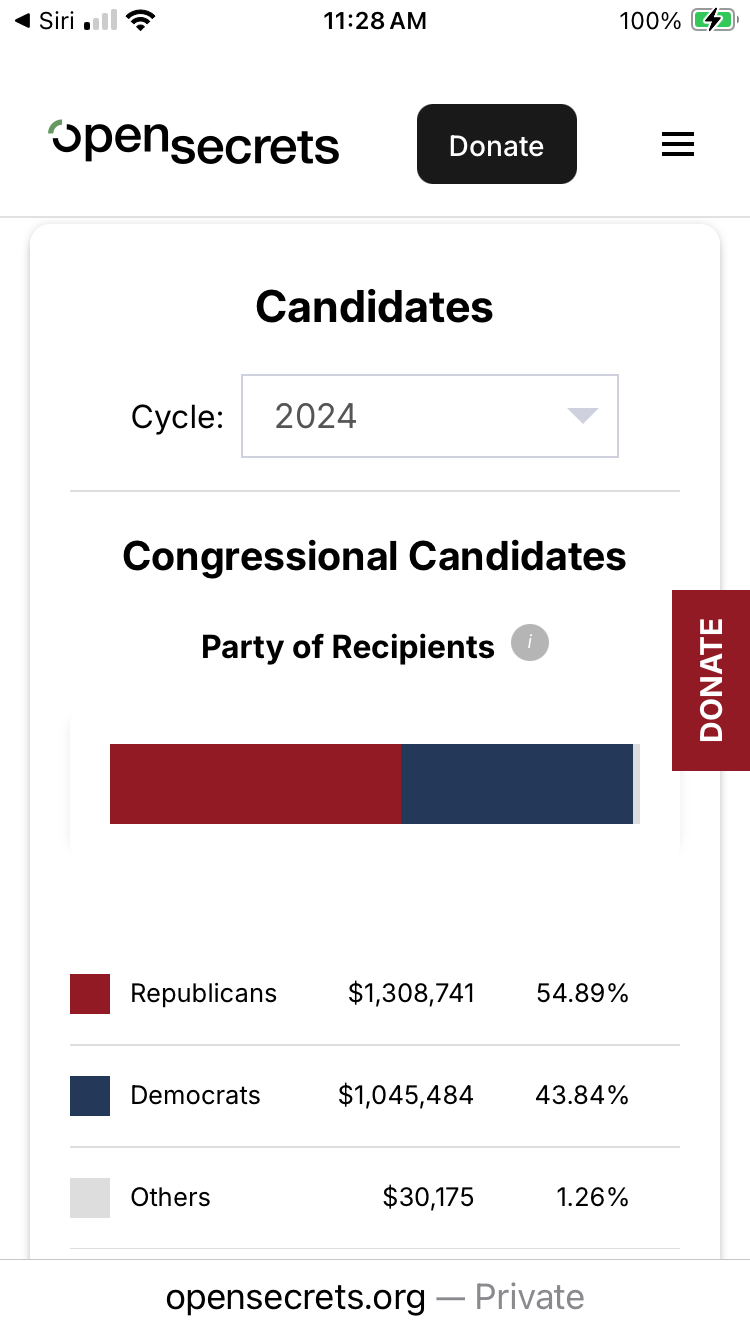The height and width of the screenshot is (1334, 750).
Task: Tap the OpenSecrets logo
Action: [195, 143]
